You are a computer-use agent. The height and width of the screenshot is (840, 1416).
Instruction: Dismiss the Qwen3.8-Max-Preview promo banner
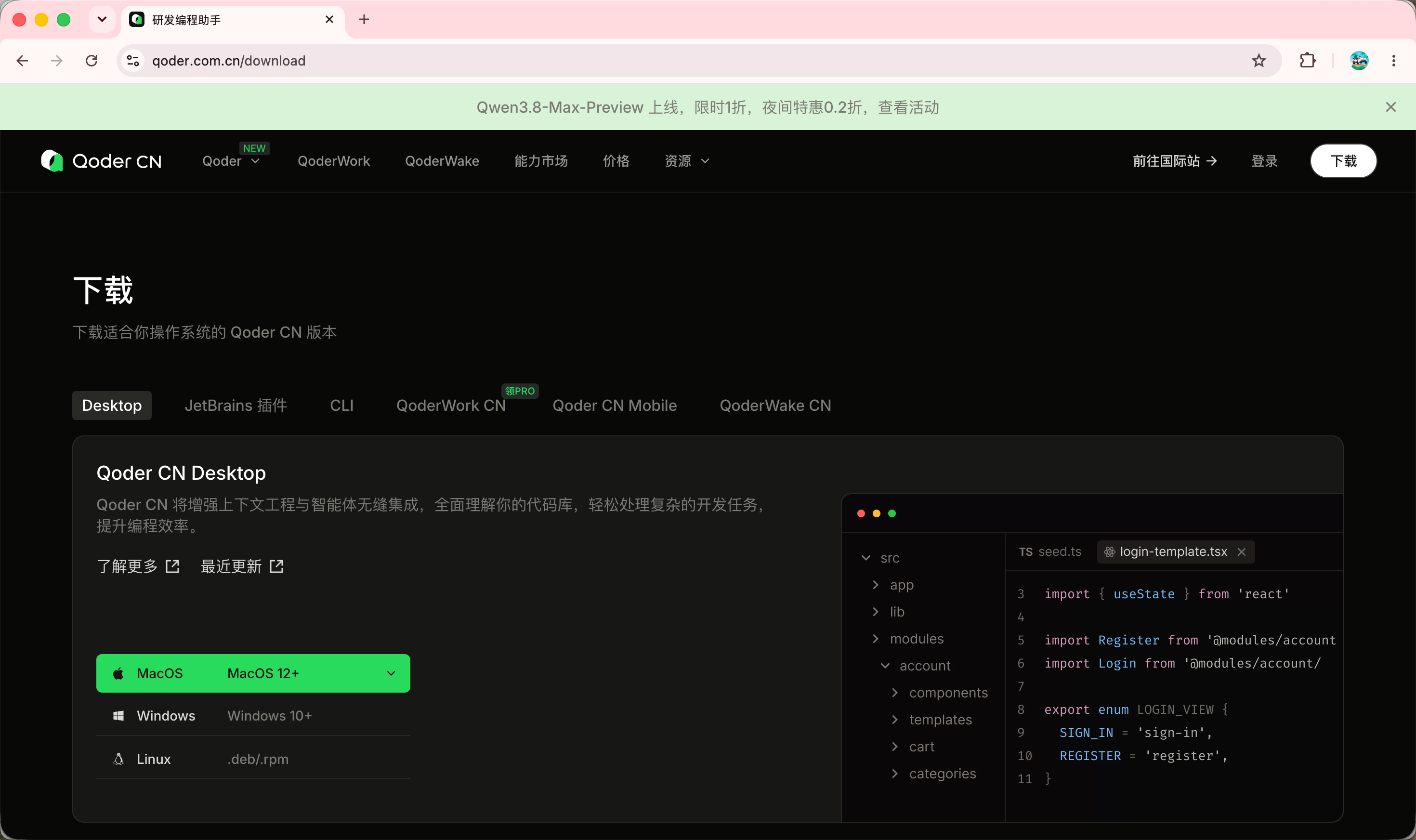pyautogui.click(x=1391, y=107)
